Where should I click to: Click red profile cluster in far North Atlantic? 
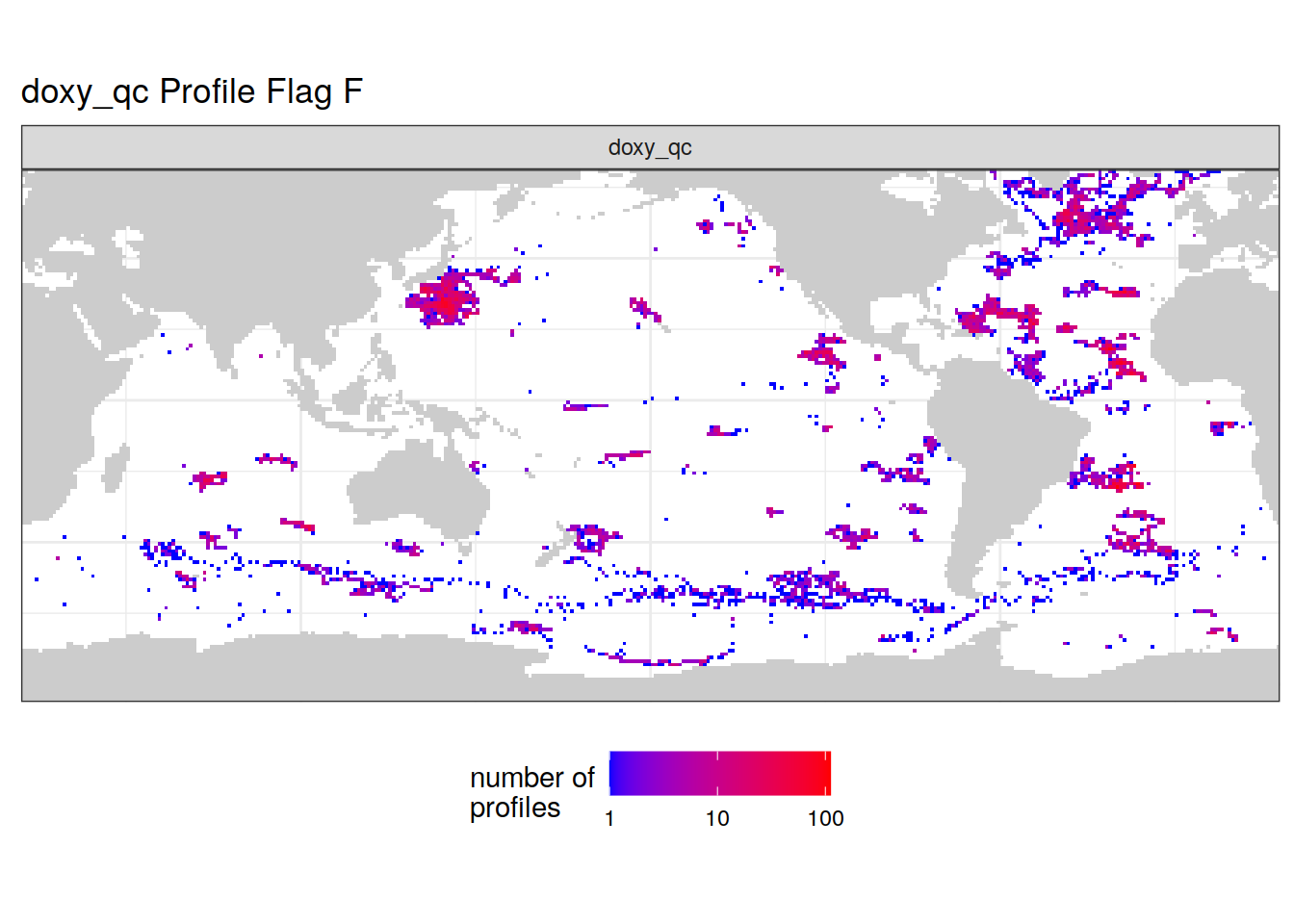(1088, 217)
